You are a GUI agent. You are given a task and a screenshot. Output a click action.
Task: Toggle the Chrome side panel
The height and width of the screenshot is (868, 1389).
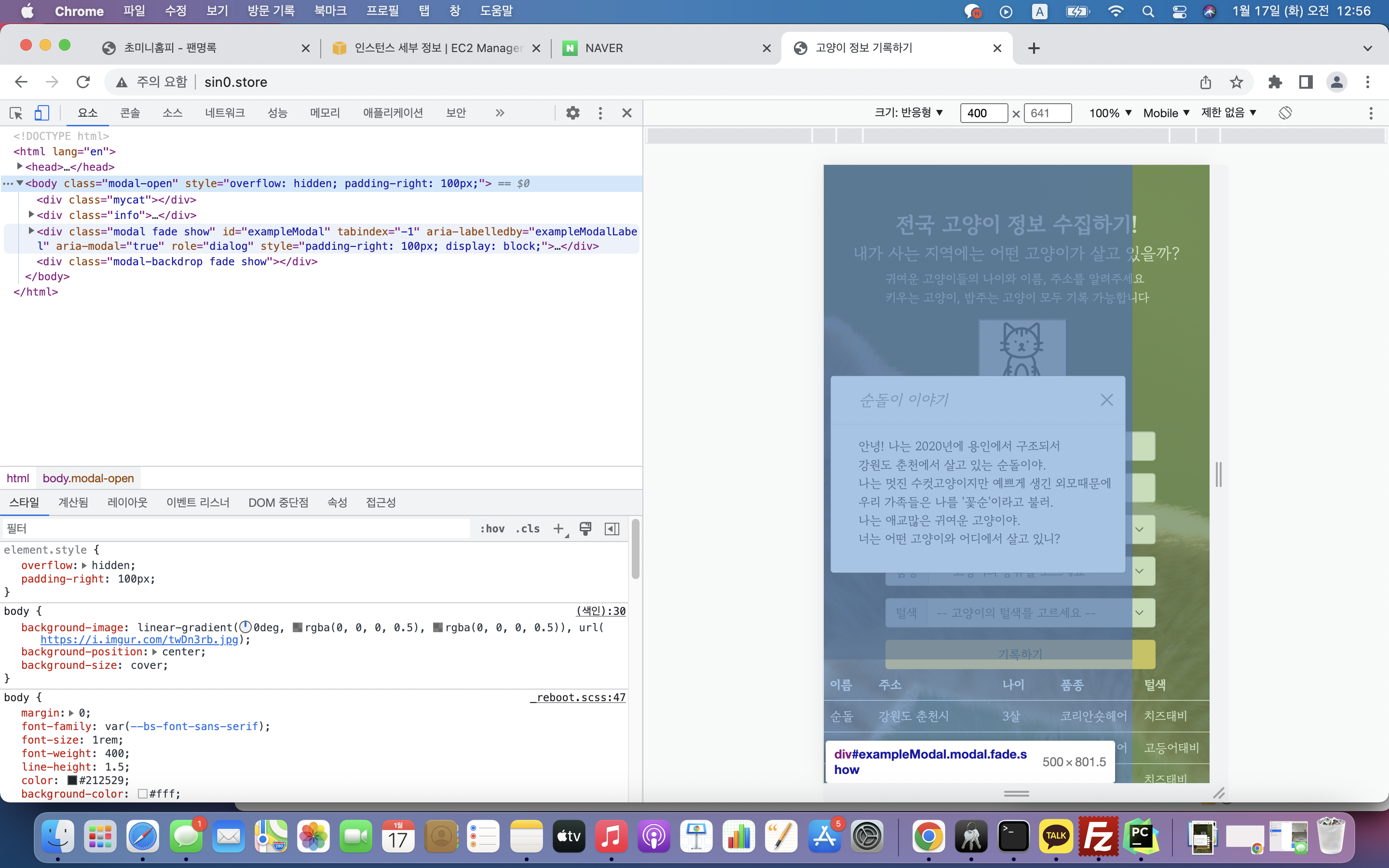point(1306,82)
